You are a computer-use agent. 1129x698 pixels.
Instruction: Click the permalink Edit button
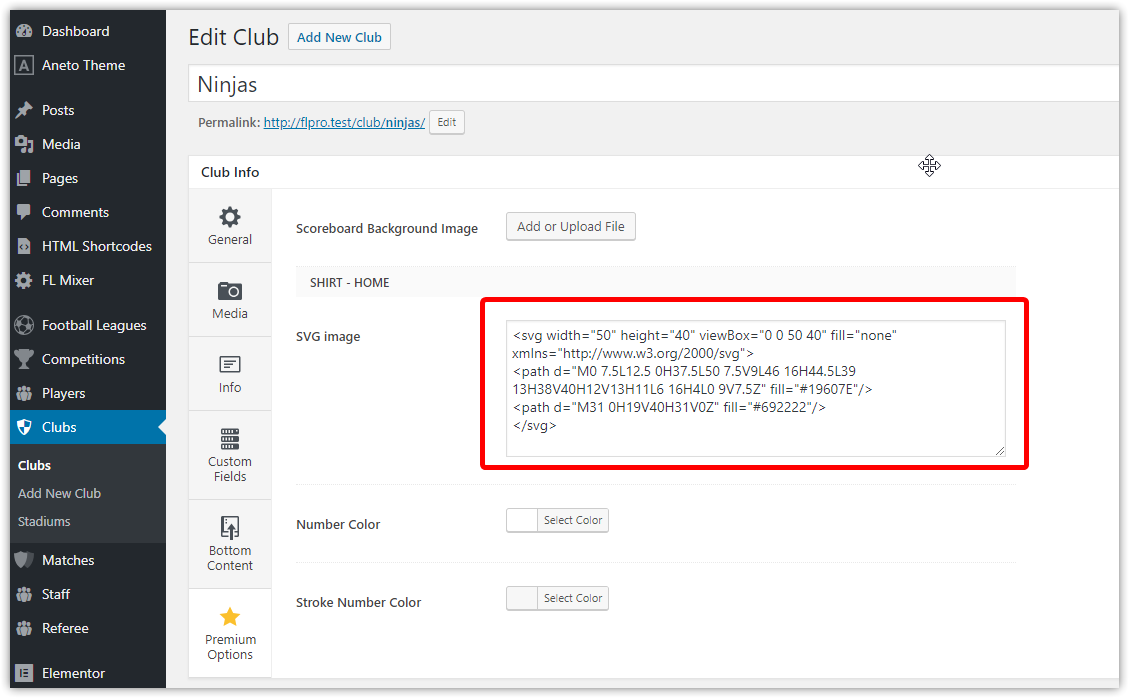click(x=447, y=122)
